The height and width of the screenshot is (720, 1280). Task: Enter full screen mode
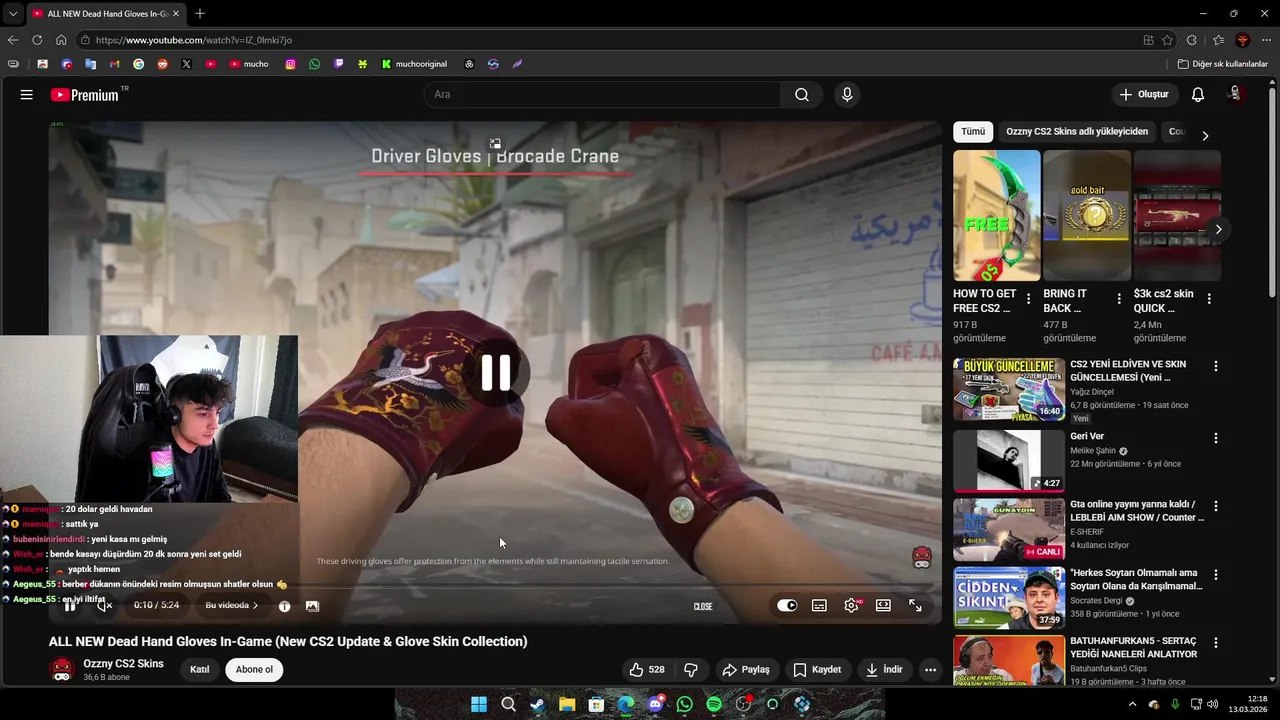coord(915,606)
